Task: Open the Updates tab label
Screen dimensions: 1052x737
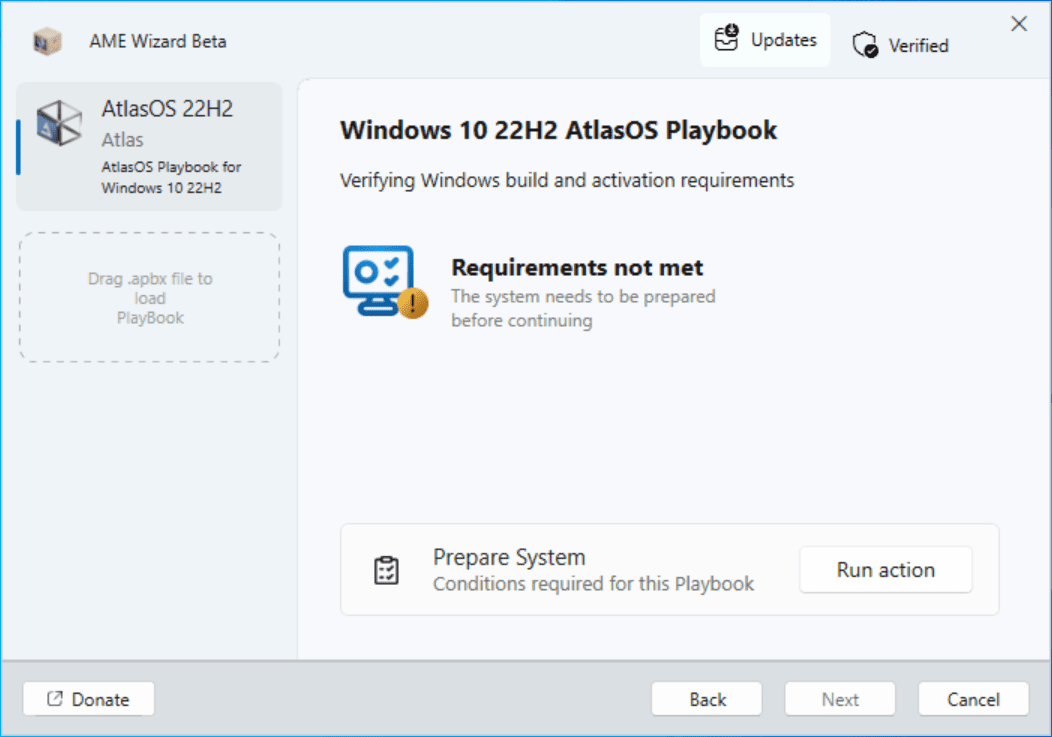Action: pyautogui.click(x=784, y=40)
